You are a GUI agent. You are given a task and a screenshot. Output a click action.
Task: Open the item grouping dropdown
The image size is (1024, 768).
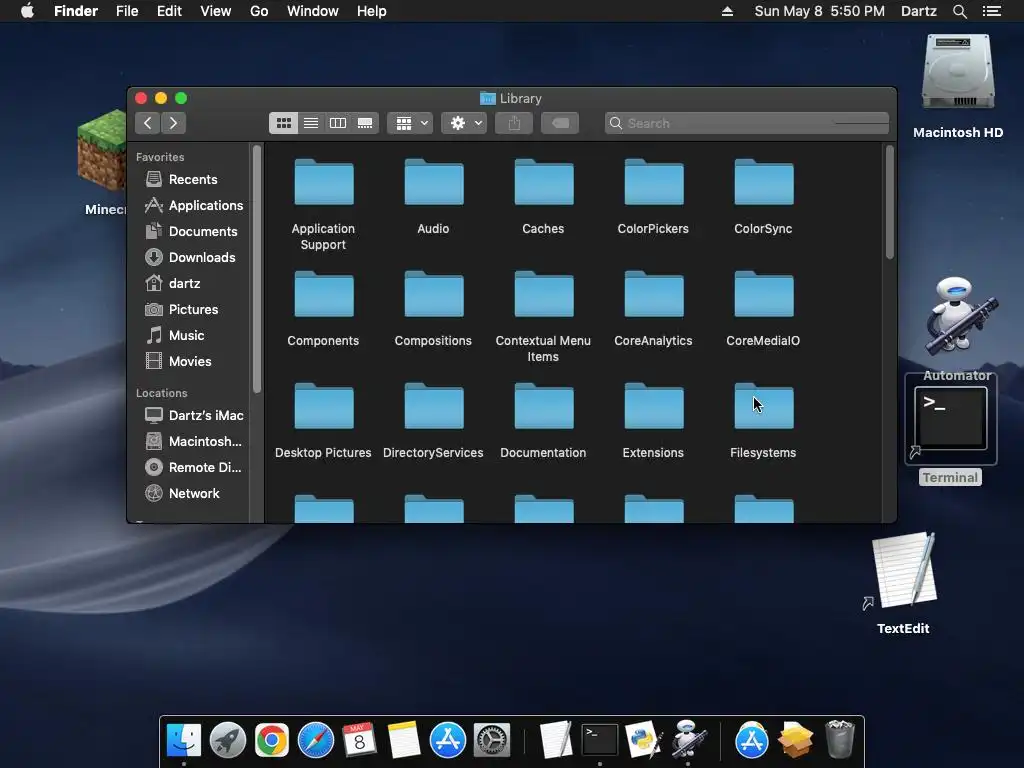(410, 123)
